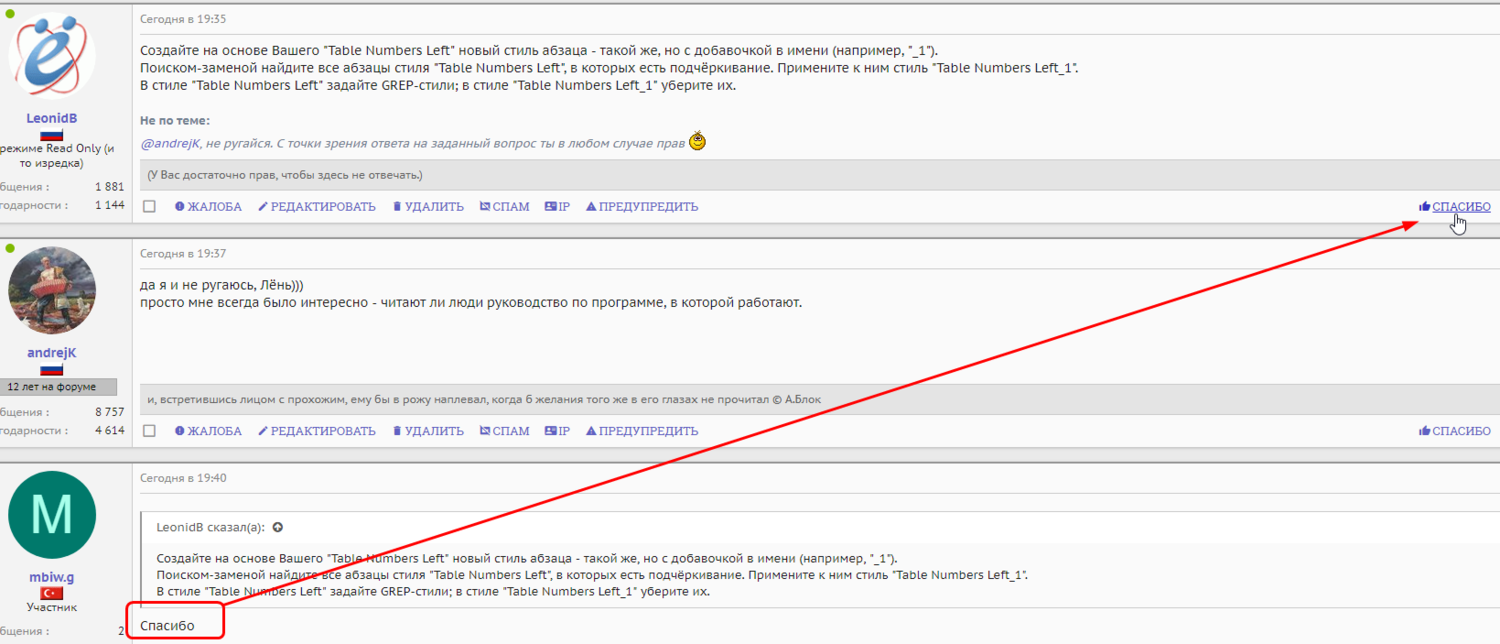Delete LeonidB's post via УДАЛИТЬ

tap(428, 207)
